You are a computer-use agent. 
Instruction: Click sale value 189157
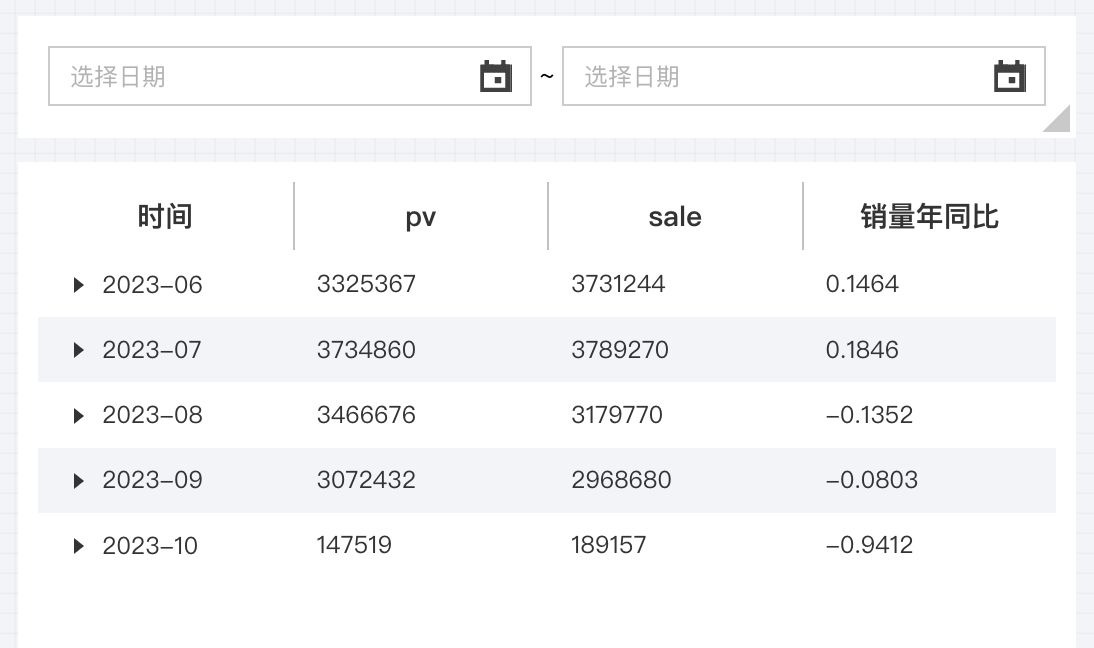609,545
